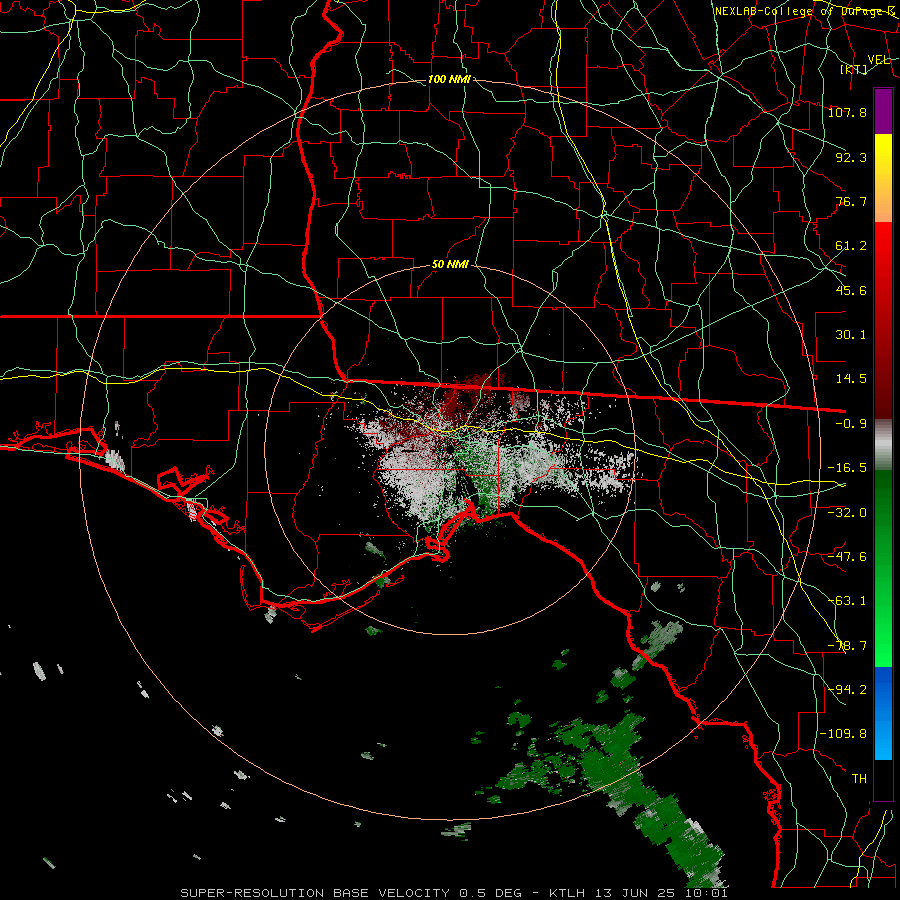Click the 14.5 legend value
This screenshot has width=900, height=900.
click(x=851, y=379)
